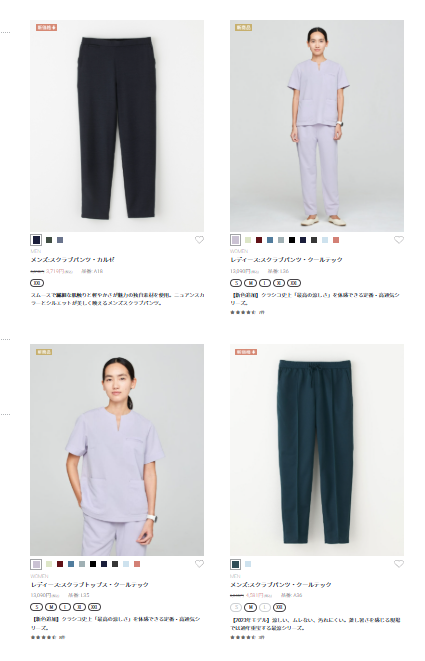The image size is (425, 661).
Task: Favorite the ladies' lavender scrub pants (heart)
Action: [399, 240]
